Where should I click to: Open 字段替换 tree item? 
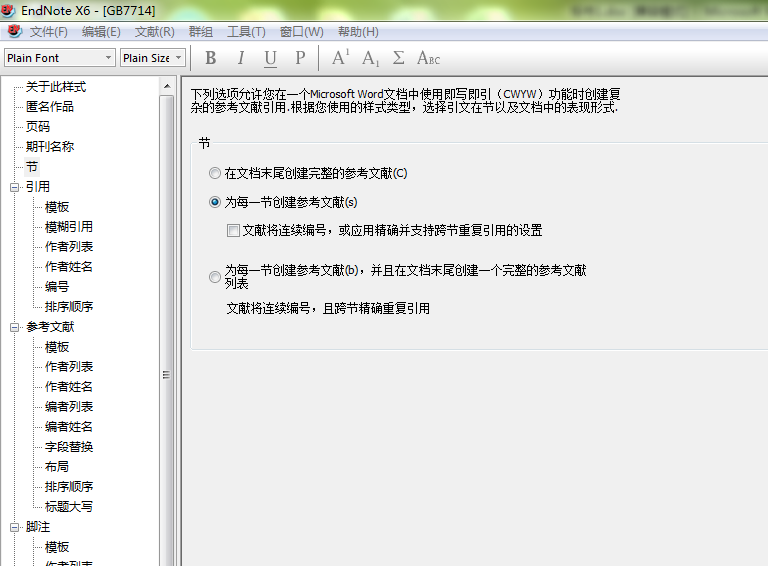pyautogui.click(x=69, y=447)
